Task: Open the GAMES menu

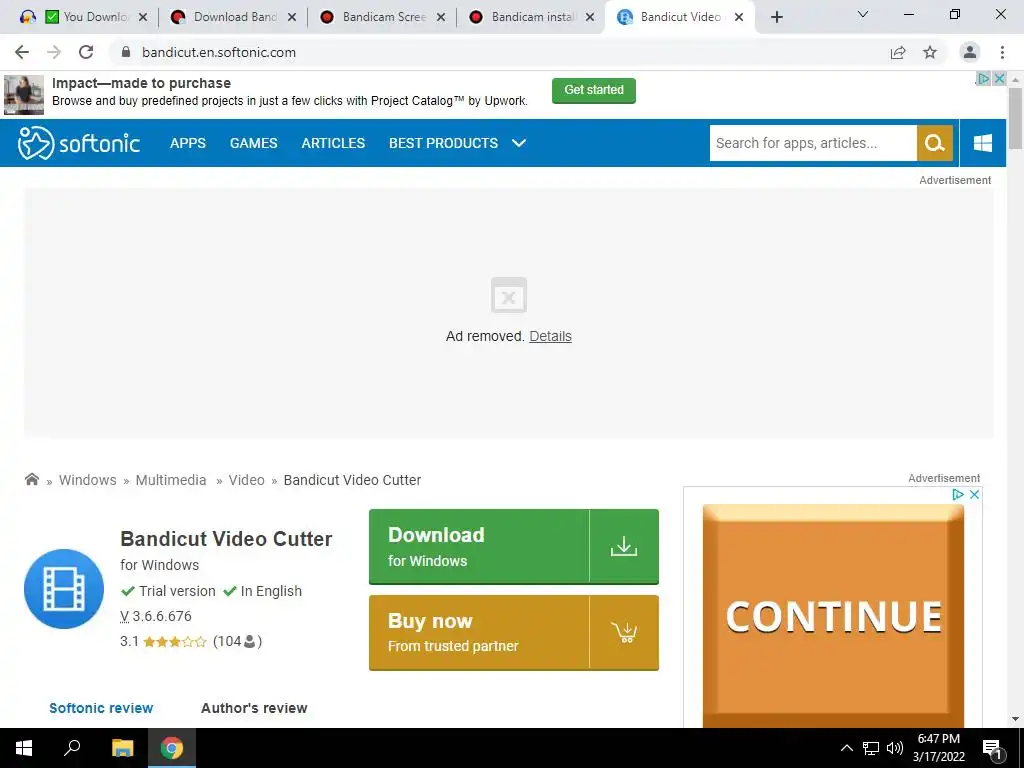Action: (x=253, y=143)
